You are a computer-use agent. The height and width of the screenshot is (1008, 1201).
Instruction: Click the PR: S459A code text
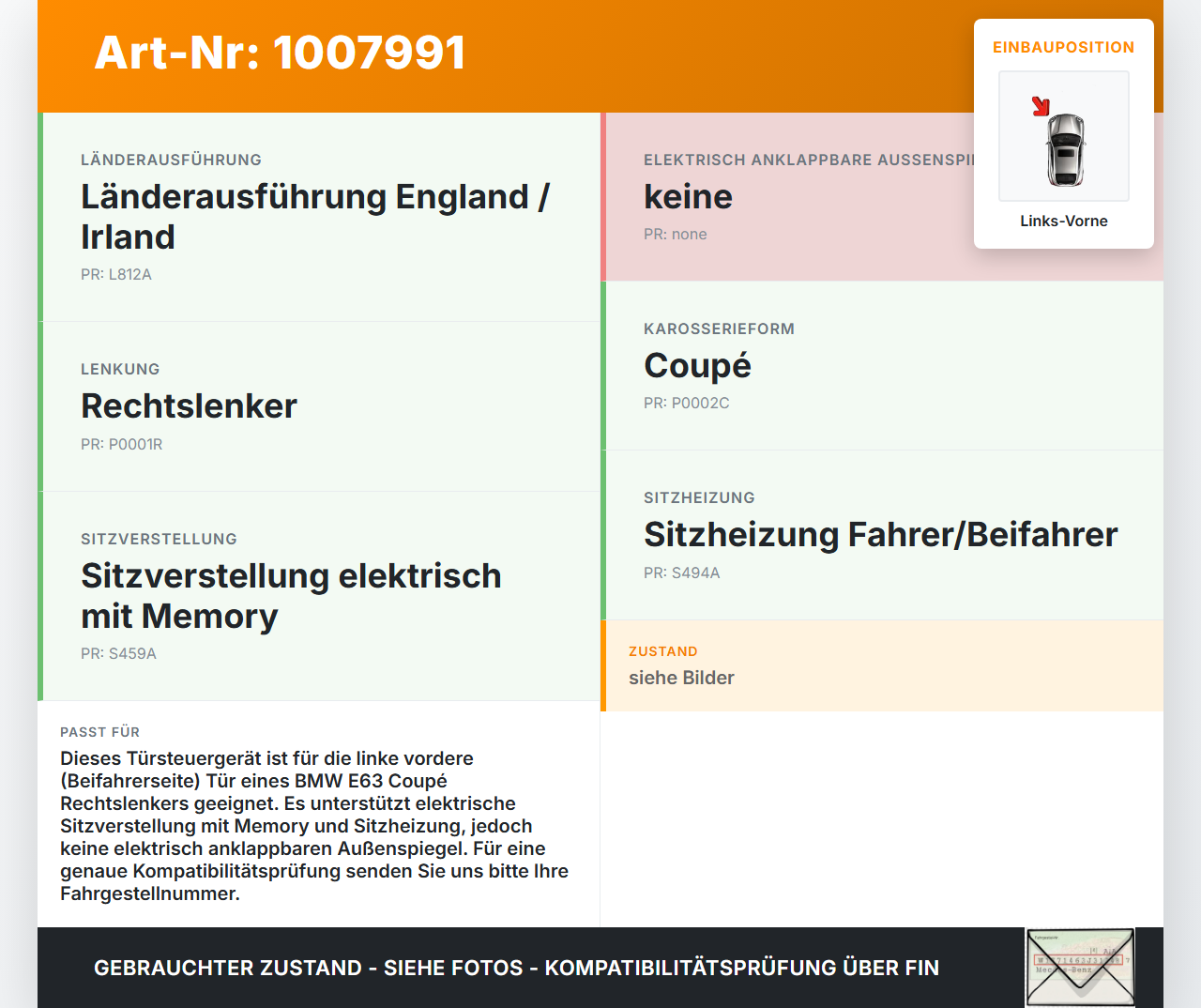pyautogui.click(x=118, y=653)
